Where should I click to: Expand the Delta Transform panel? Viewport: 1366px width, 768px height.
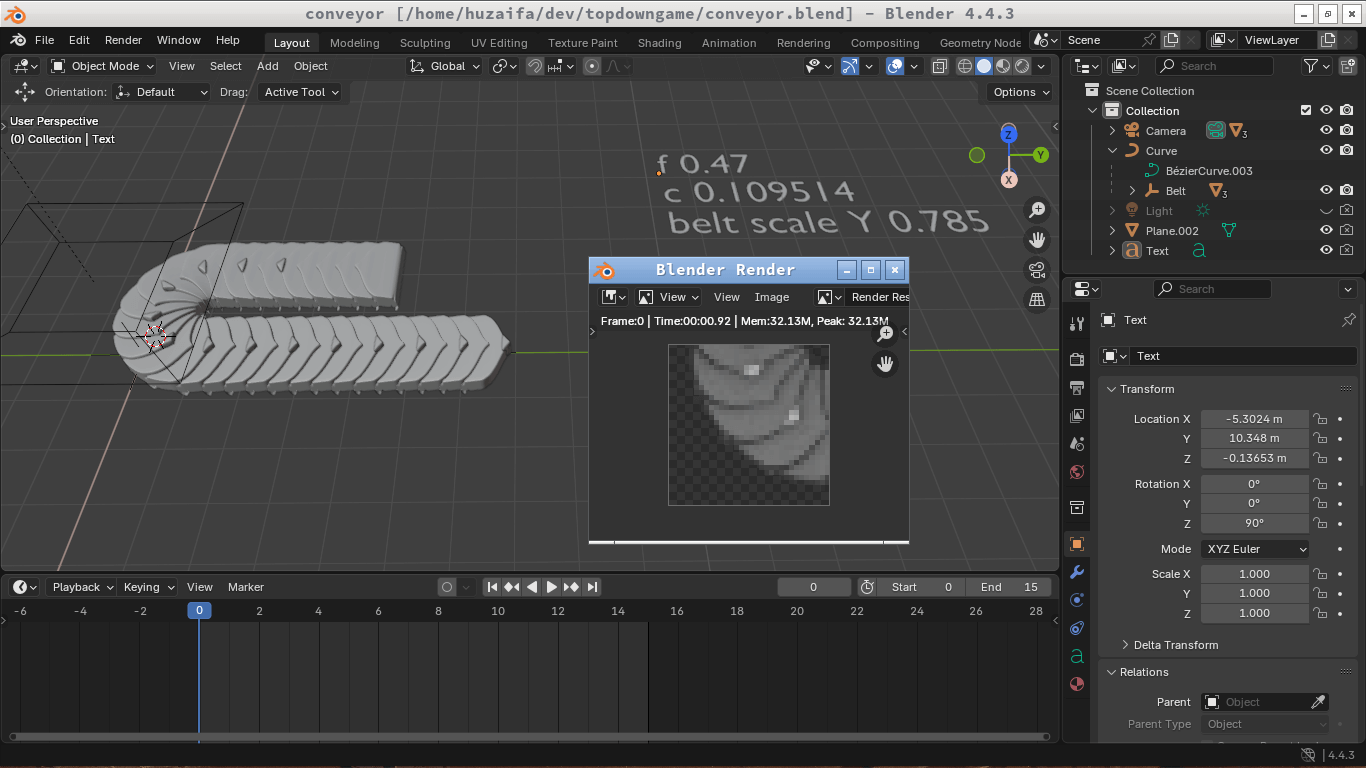tap(1175, 645)
